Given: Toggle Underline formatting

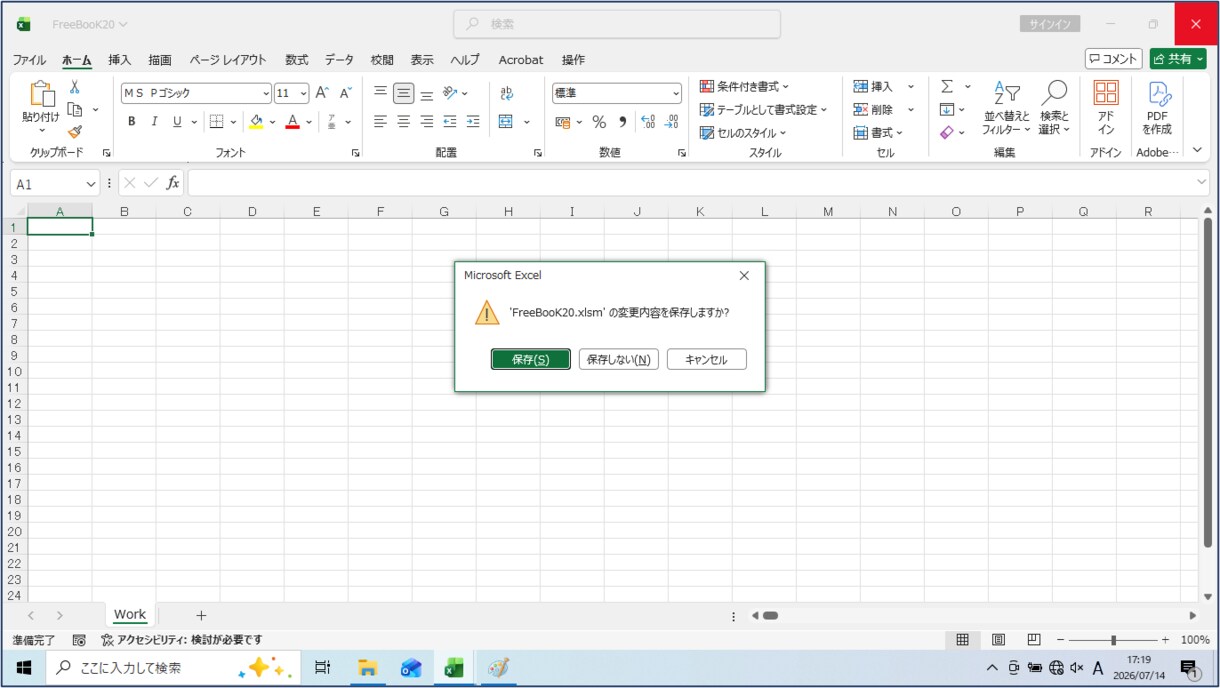Looking at the screenshot, I should [x=177, y=122].
